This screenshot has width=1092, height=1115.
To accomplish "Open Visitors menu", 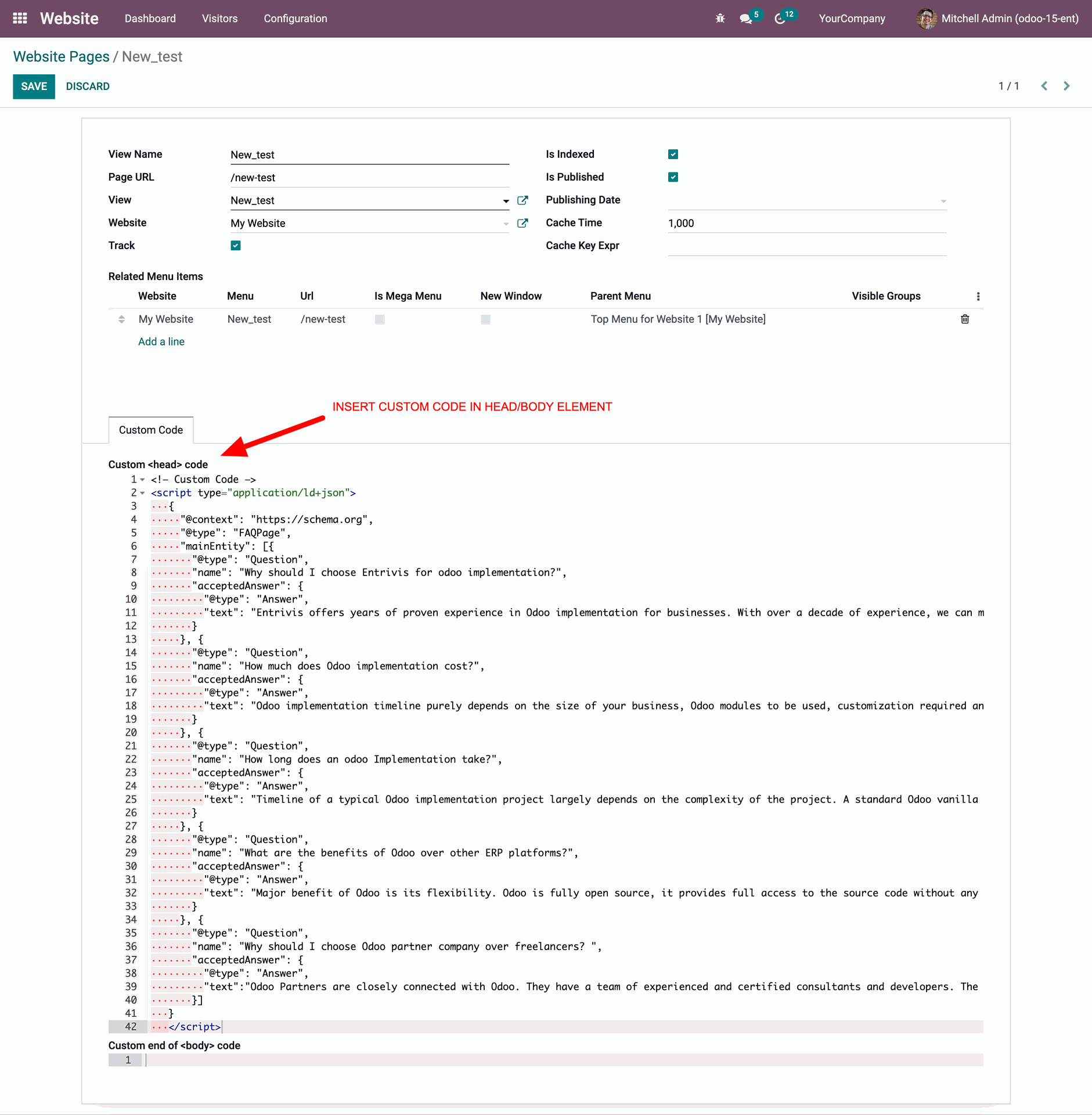I will coord(219,19).
